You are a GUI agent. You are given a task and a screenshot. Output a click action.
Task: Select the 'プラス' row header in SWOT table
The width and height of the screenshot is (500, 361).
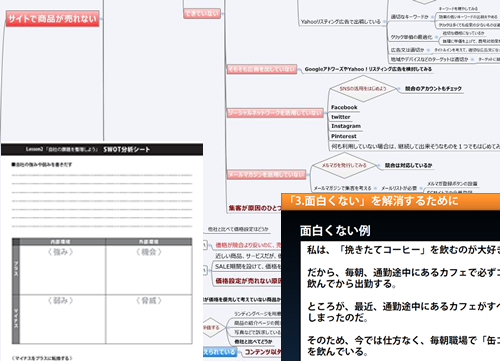tap(16, 270)
